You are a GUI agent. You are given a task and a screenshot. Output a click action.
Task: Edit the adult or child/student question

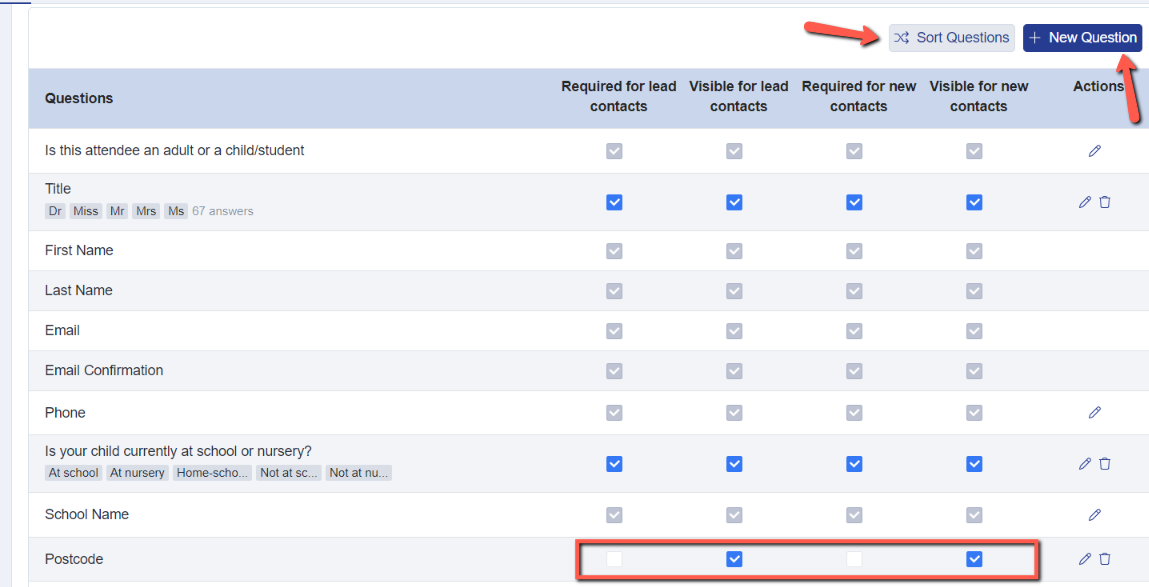pos(1094,150)
